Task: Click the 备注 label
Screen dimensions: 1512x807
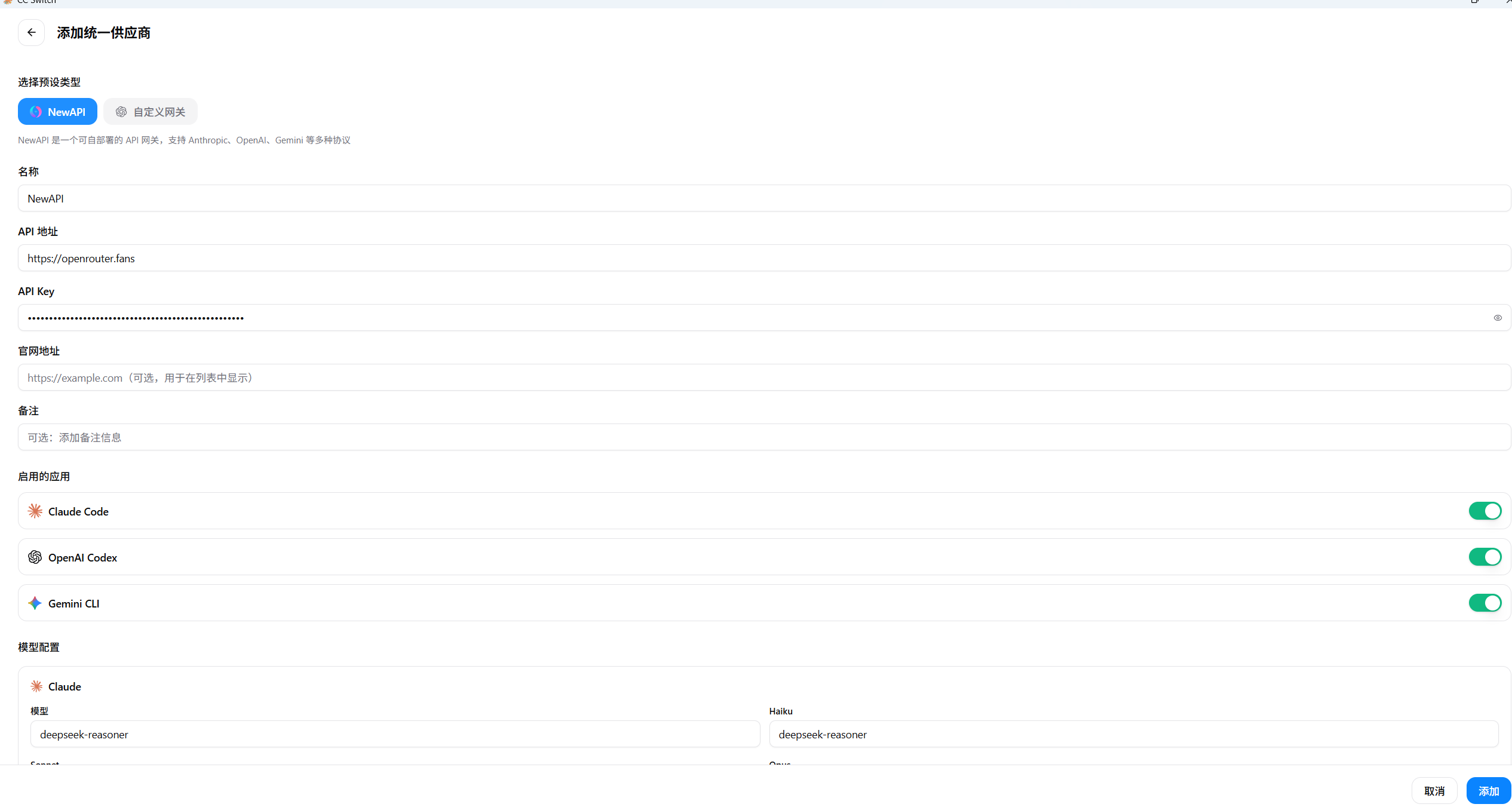Action: click(x=28, y=410)
